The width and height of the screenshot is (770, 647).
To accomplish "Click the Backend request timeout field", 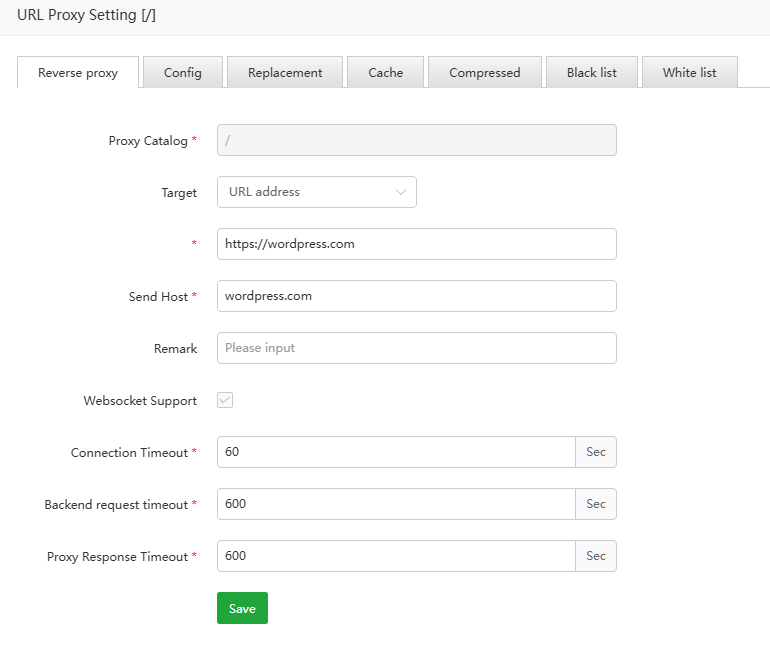I will tap(396, 504).
